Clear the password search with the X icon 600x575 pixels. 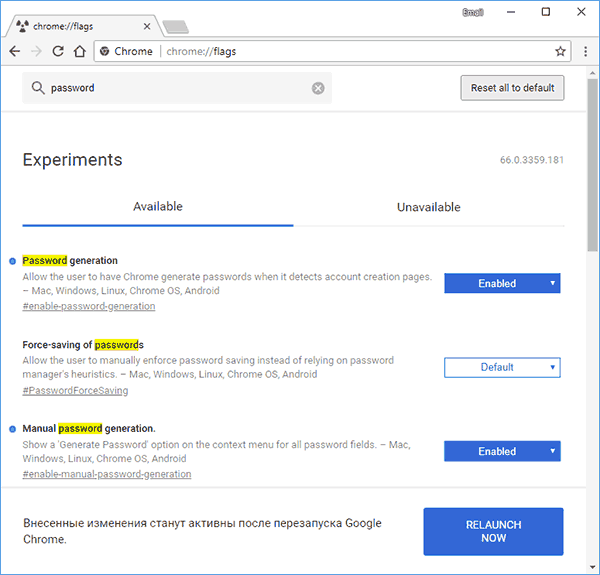point(318,88)
